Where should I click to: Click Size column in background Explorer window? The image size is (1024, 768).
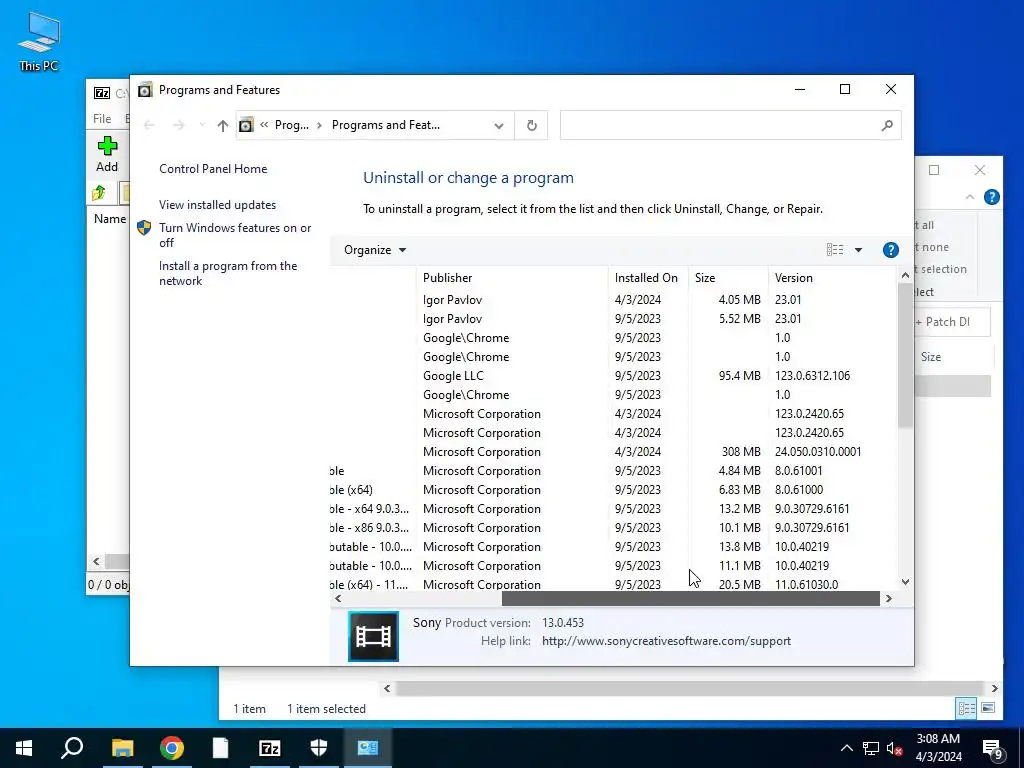coord(931,357)
